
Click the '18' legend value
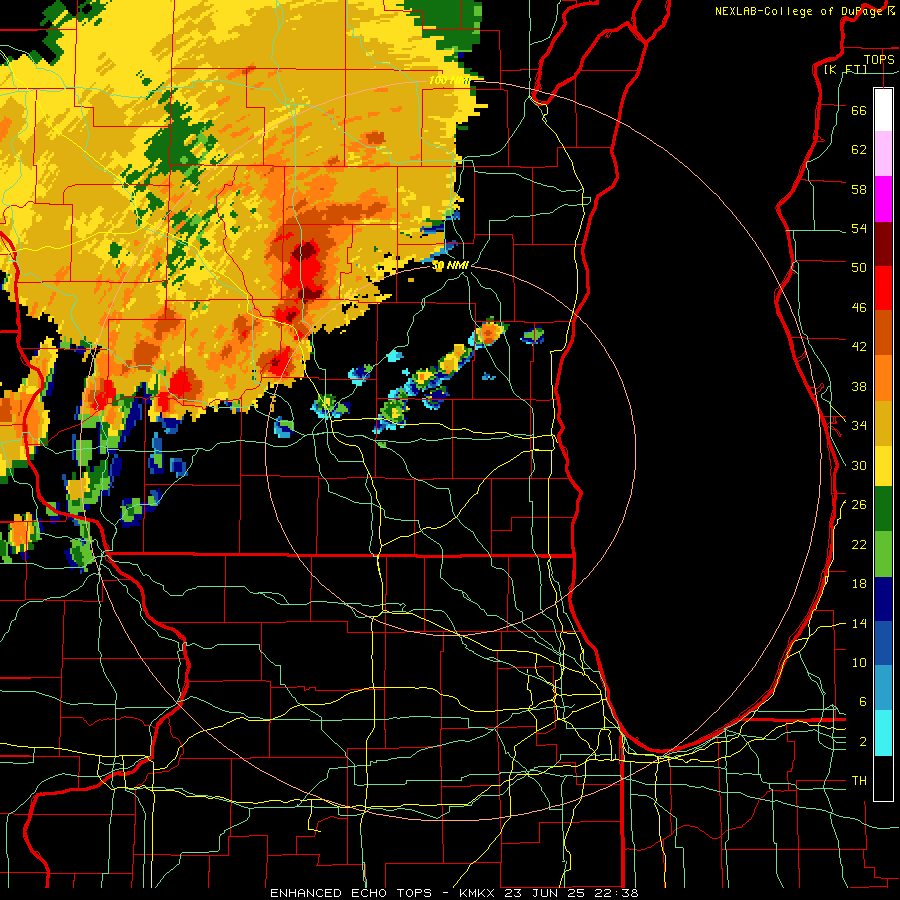pyautogui.click(x=859, y=584)
